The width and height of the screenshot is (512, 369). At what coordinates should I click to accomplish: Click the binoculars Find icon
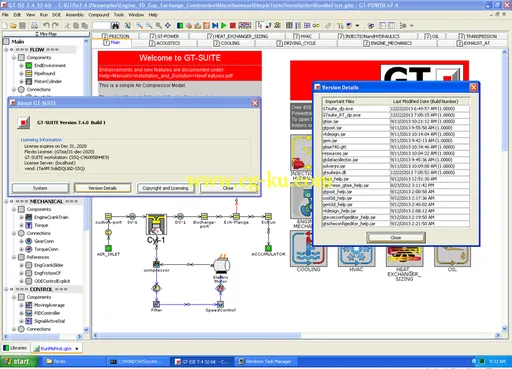pyautogui.click(x=115, y=25)
